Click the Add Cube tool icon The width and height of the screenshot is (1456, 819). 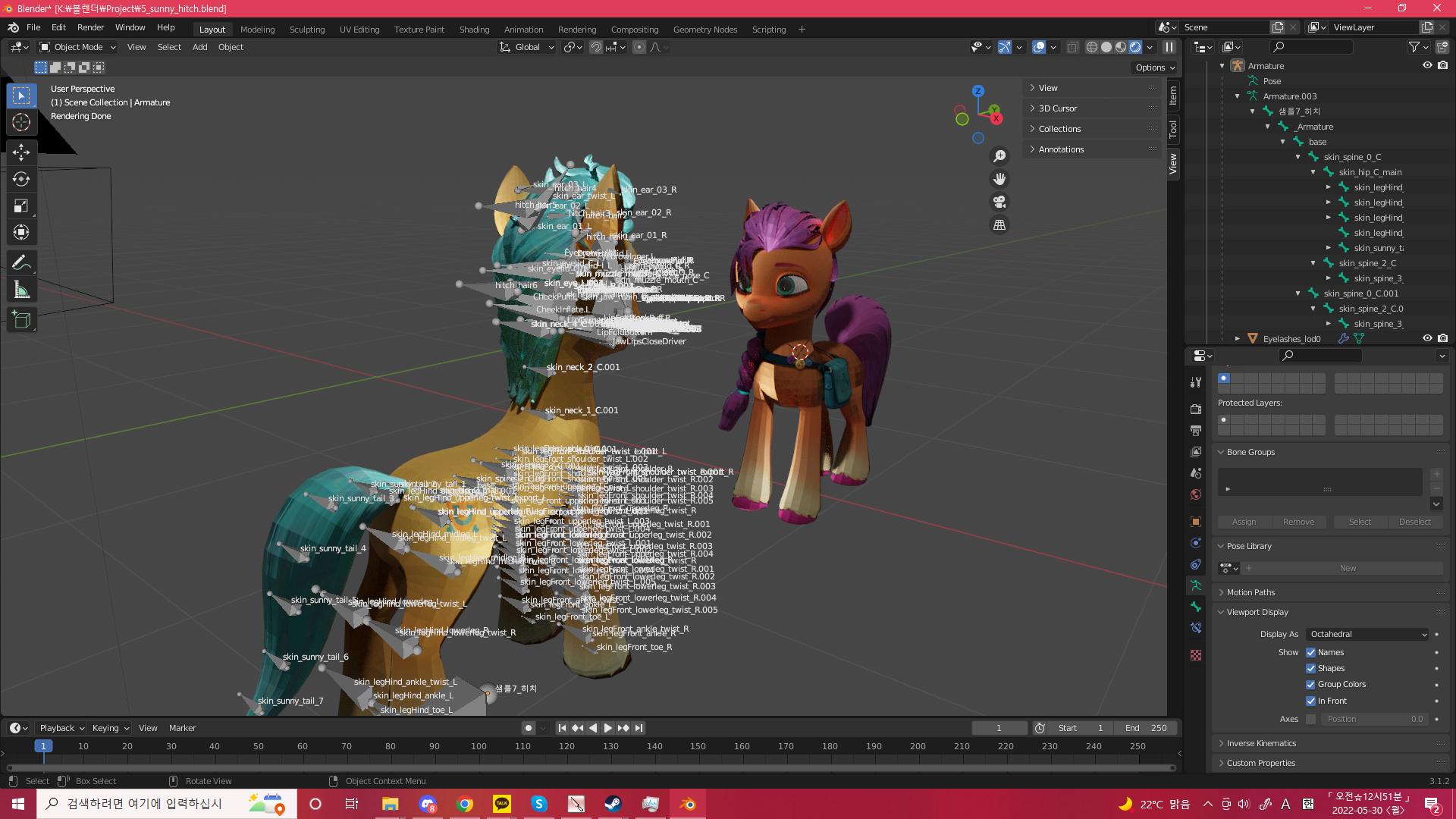click(21, 320)
